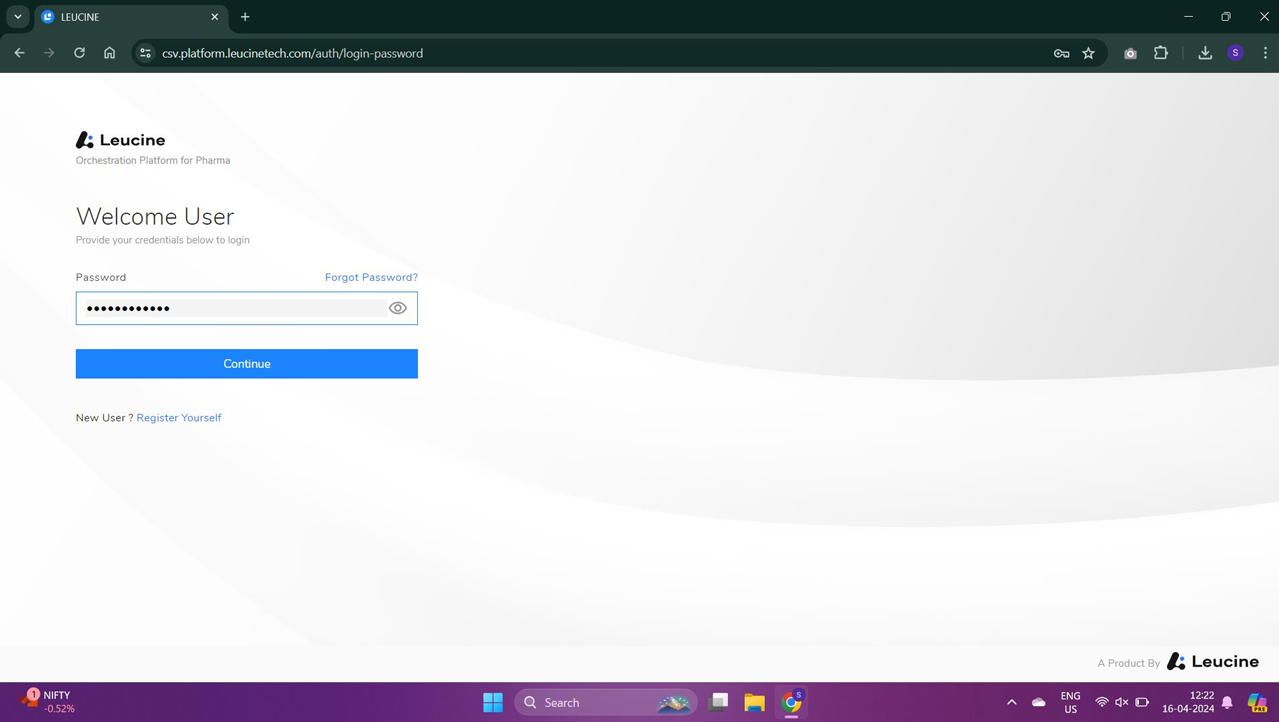The width and height of the screenshot is (1279, 722).
Task: Open the profile avatar marked S
Action: pyautogui.click(x=1234, y=52)
